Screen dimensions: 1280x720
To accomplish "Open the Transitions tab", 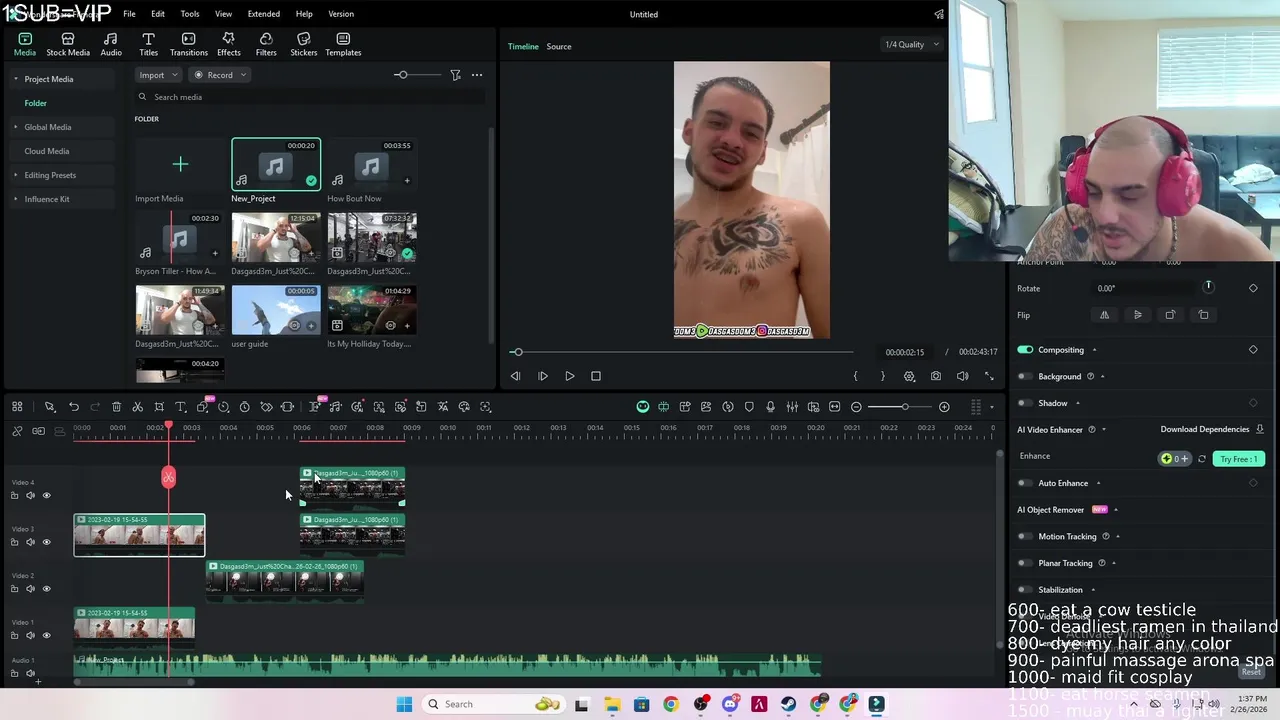I will point(188,45).
